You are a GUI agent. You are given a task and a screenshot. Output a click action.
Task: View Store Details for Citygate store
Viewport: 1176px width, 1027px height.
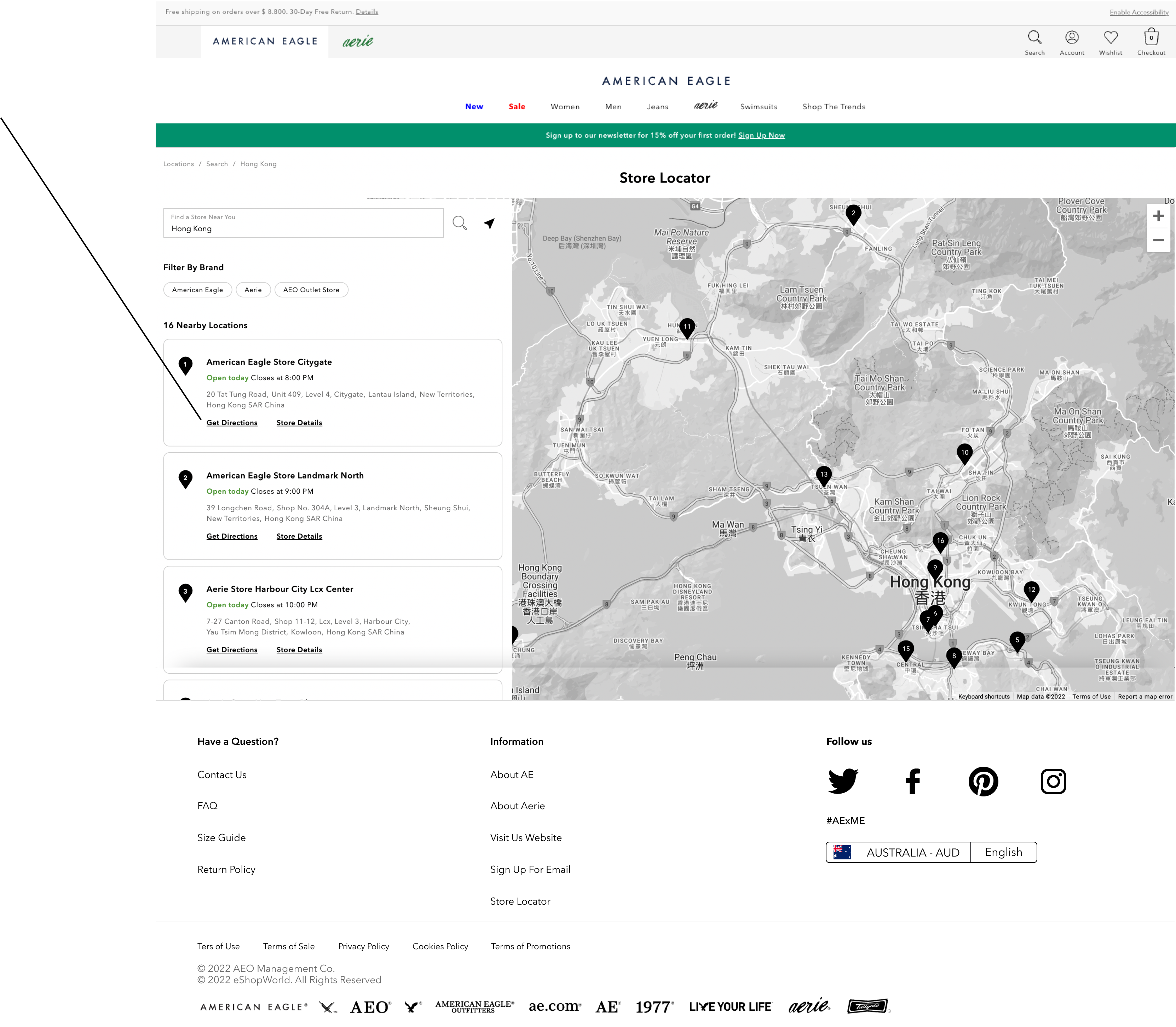299,423
